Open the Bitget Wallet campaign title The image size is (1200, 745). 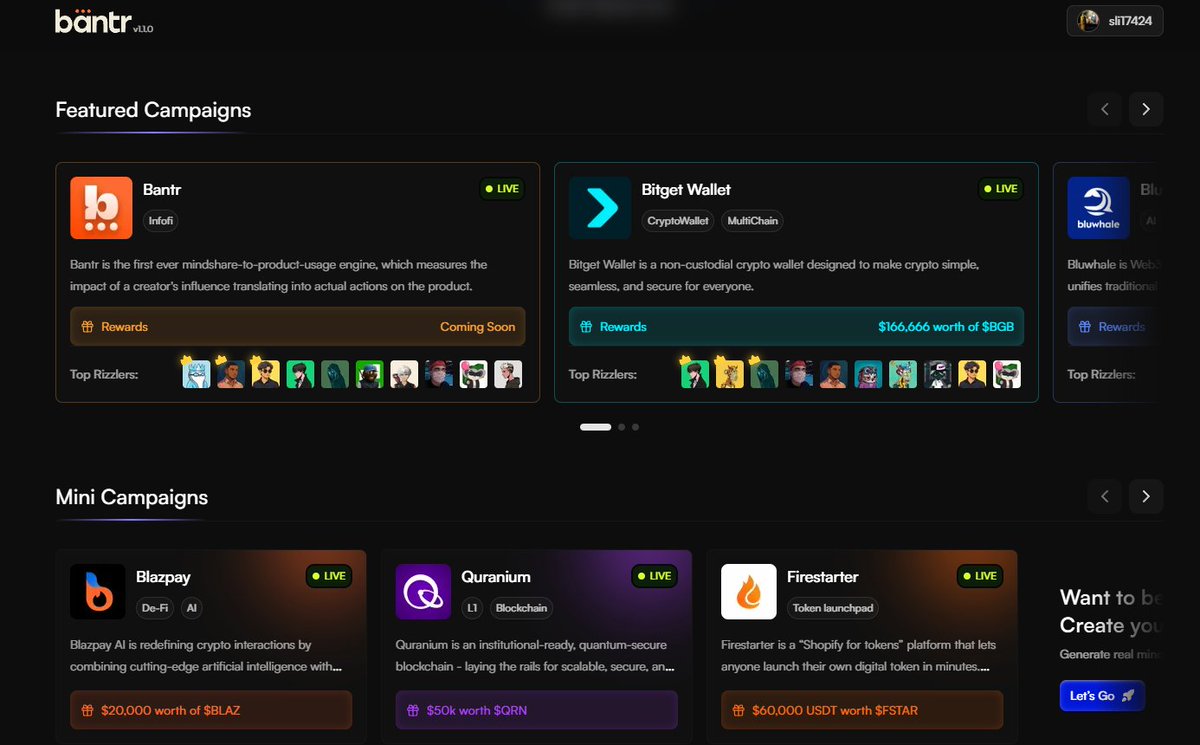(686, 189)
